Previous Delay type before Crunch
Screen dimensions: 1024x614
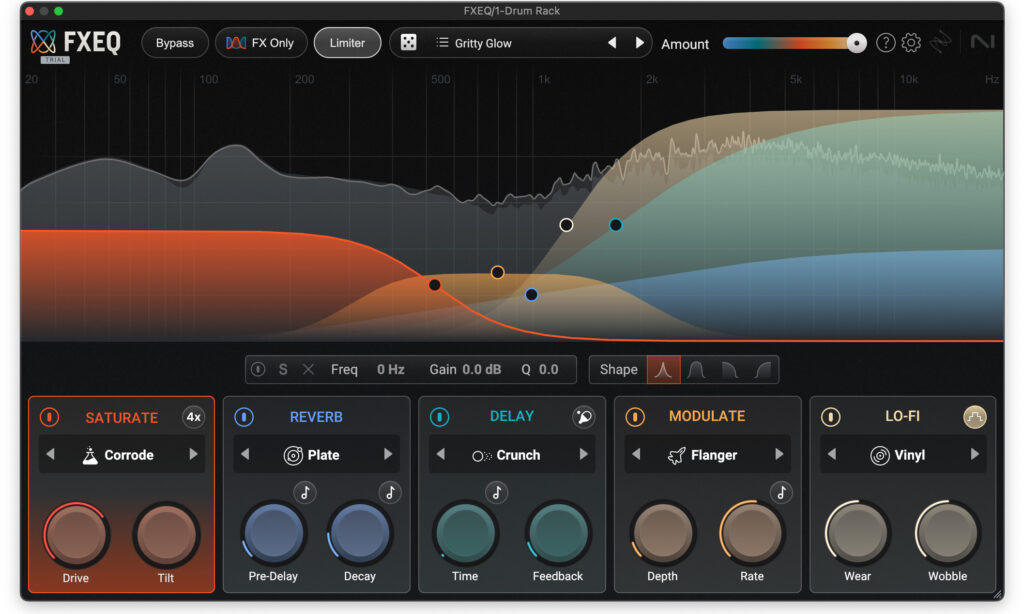click(440, 454)
